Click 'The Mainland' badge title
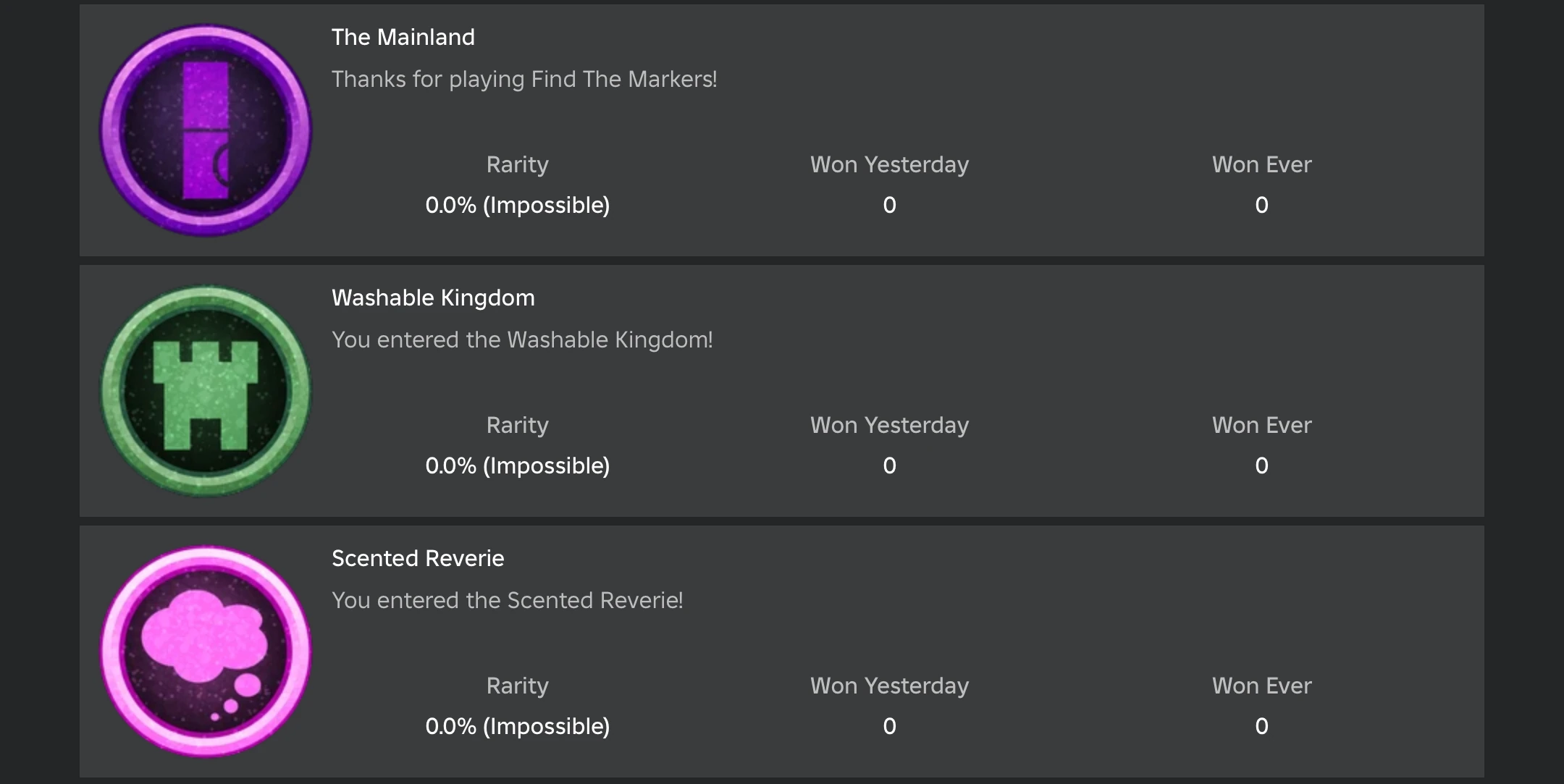This screenshot has height=784, width=1564. coord(403,36)
